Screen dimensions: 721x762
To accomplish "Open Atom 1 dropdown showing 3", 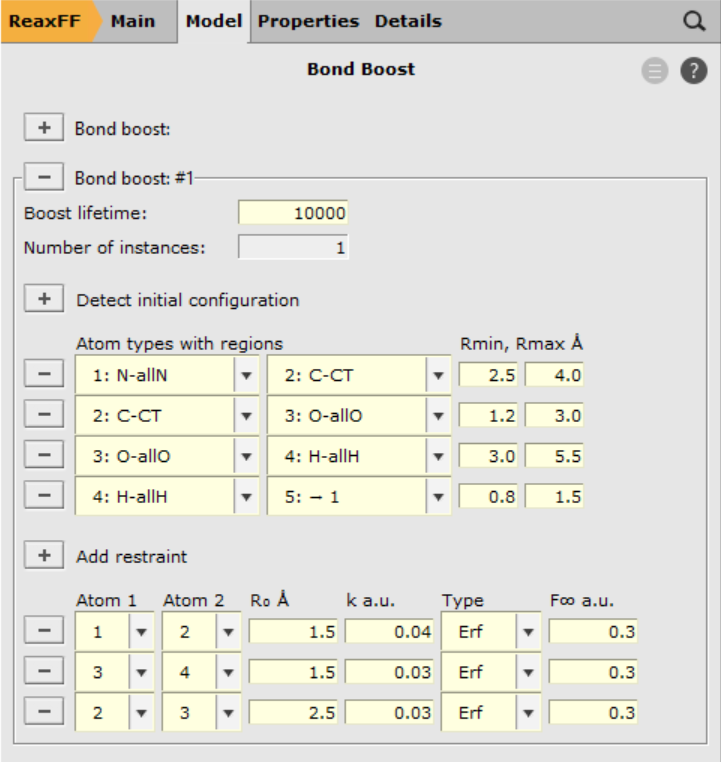I will 115,672.
